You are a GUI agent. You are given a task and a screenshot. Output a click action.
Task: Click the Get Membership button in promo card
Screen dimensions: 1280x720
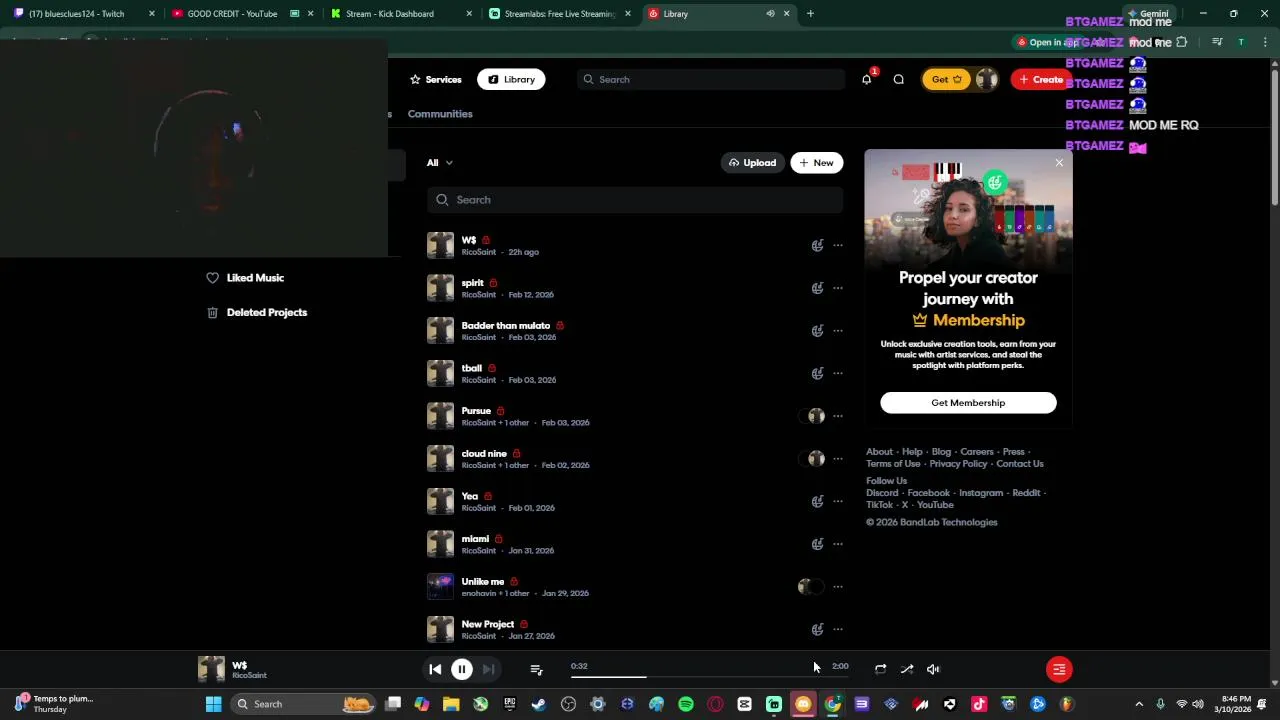968,402
